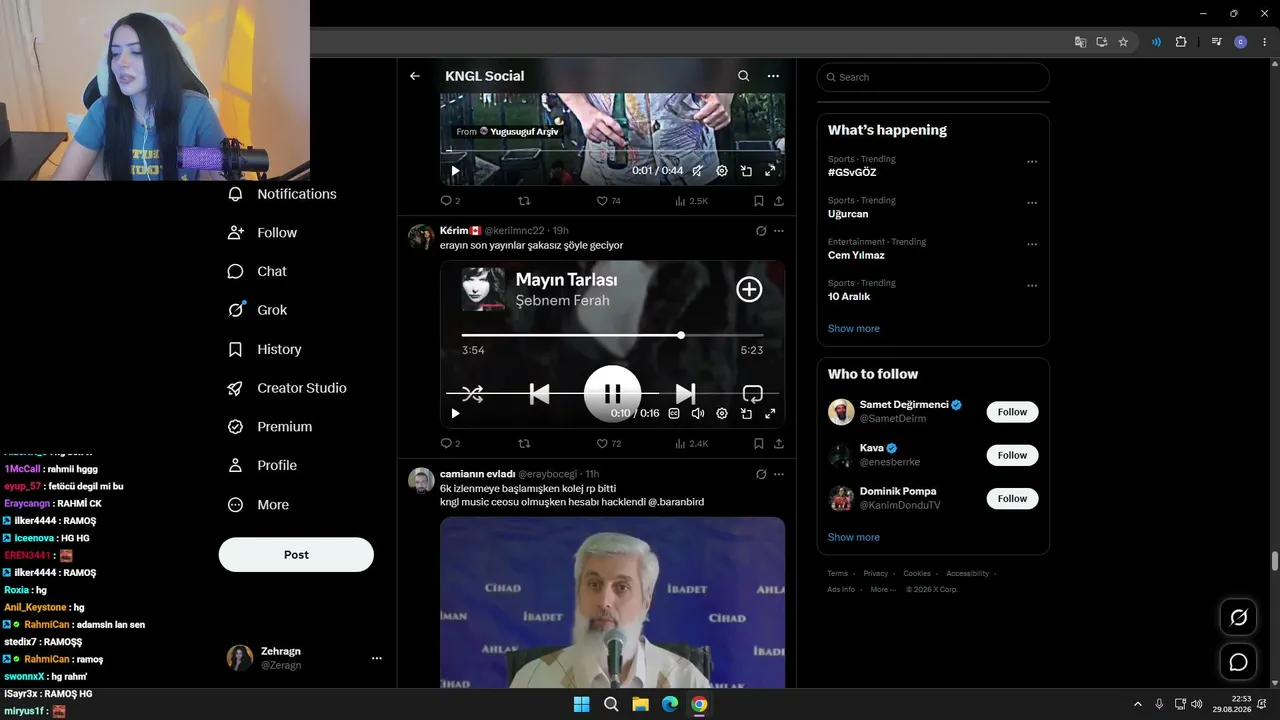Play the Yugusuguf Arşiv video
The width and height of the screenshot is (1280, 720).
455,171
